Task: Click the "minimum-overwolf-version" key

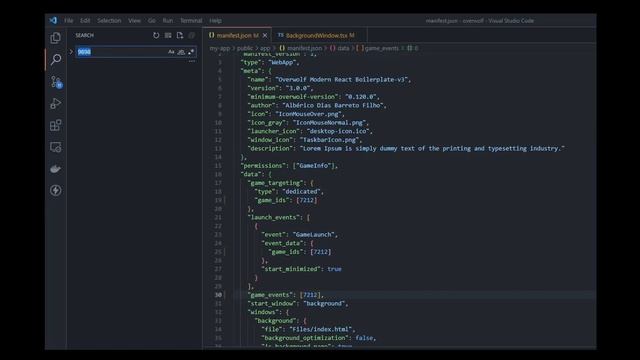Action: [x=293, y=97]
